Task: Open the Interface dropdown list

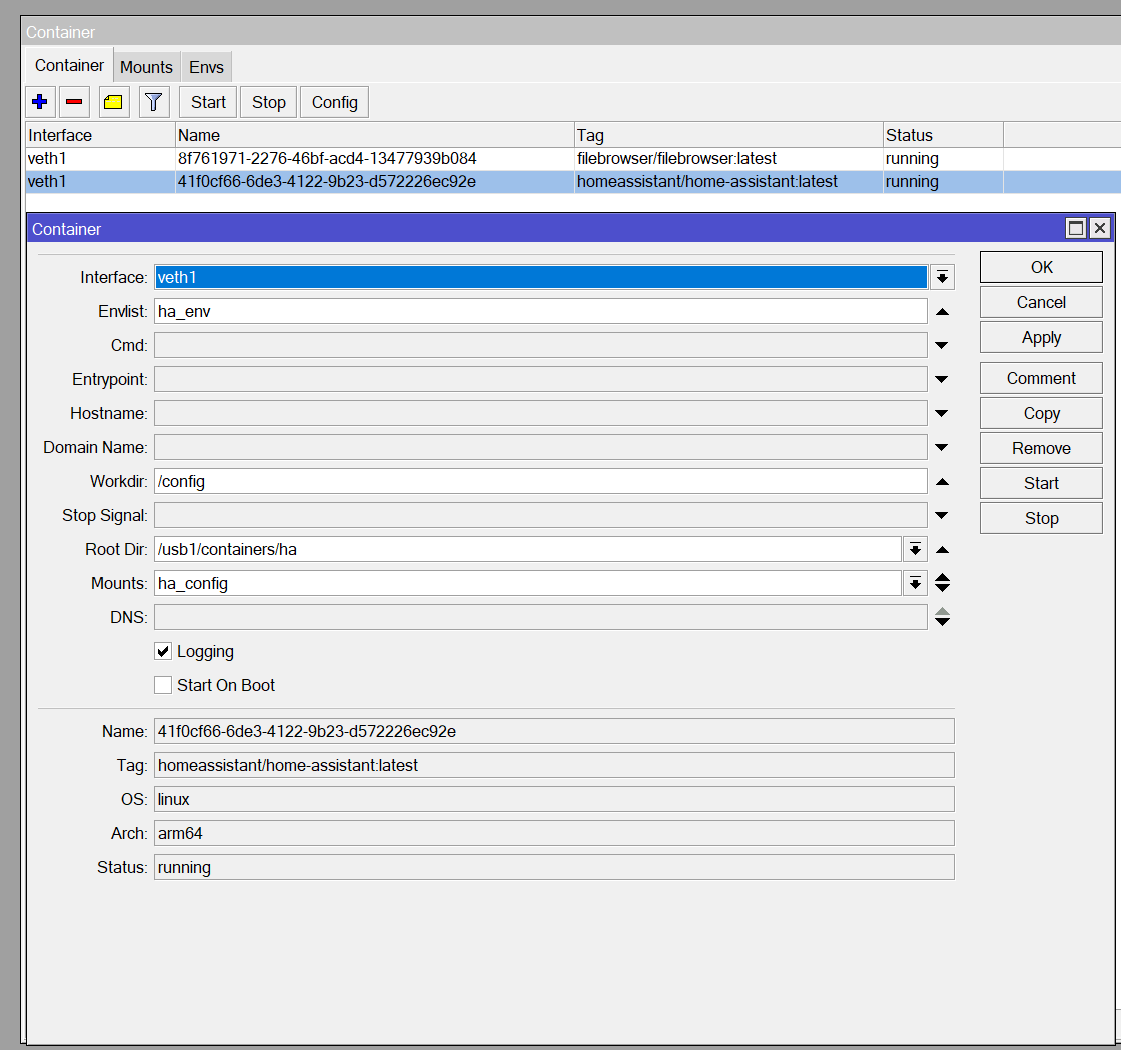Action: (942, 278)
